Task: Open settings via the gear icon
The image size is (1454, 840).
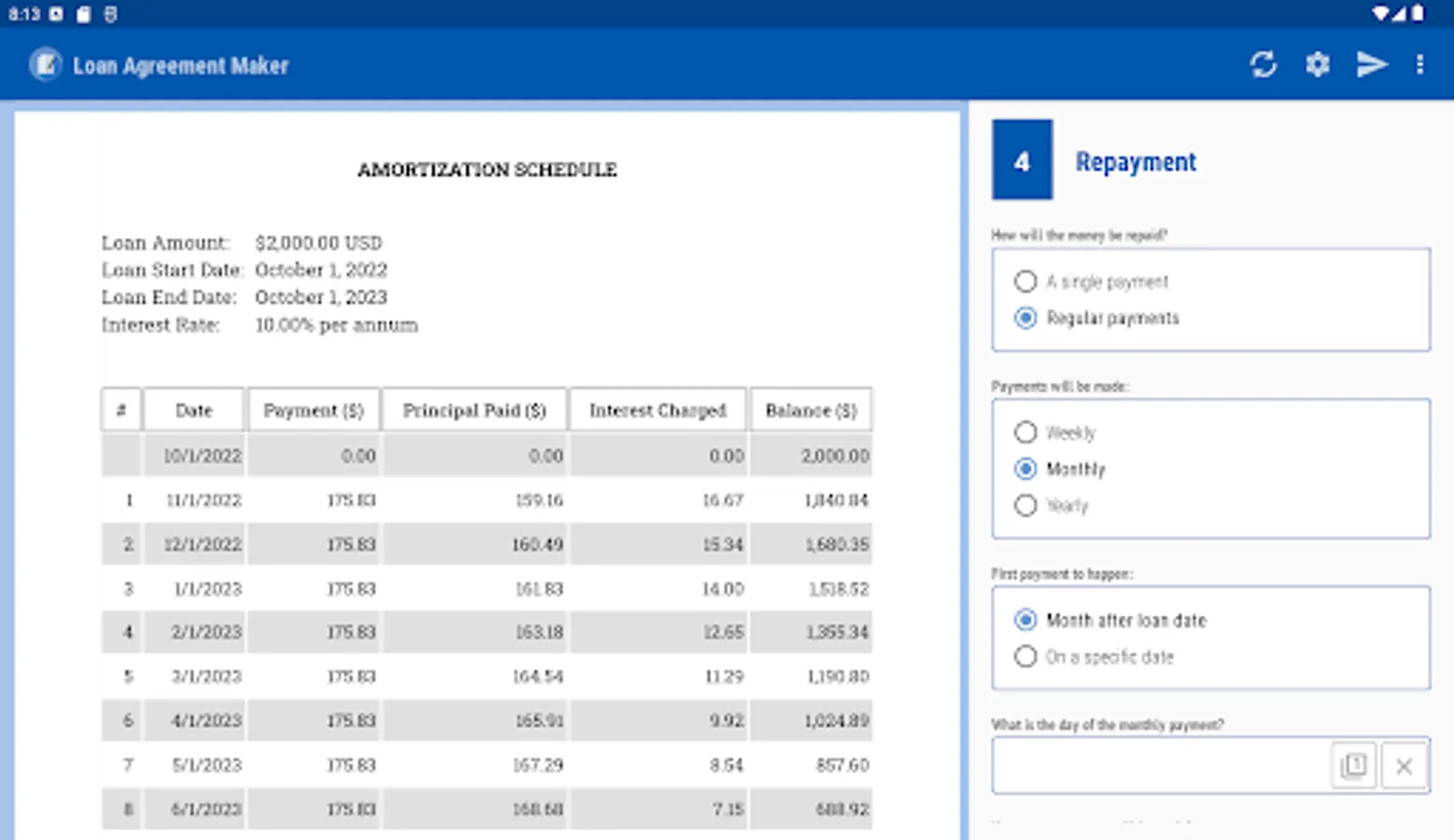Action: click(x=1317, y=64)
